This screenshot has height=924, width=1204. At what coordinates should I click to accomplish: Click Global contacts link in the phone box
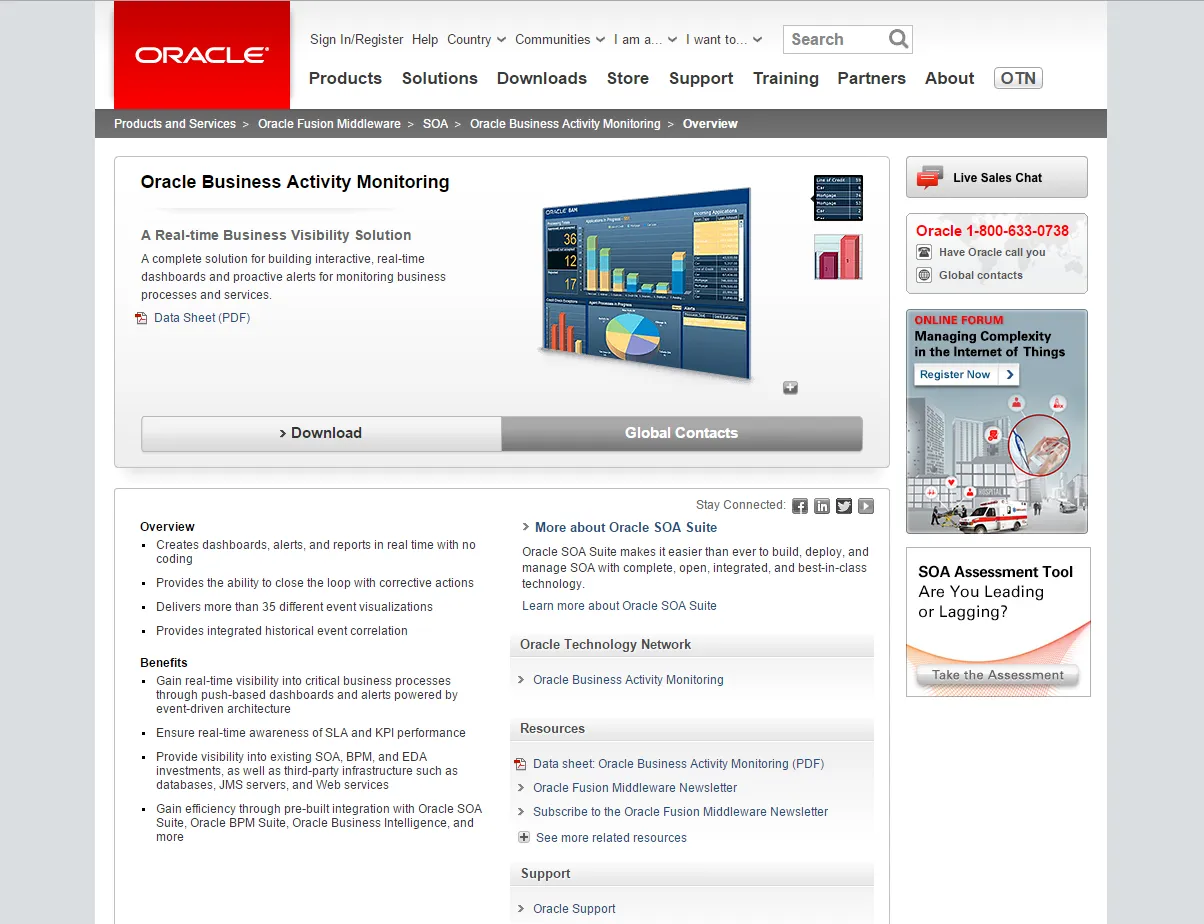click(981, 275)
